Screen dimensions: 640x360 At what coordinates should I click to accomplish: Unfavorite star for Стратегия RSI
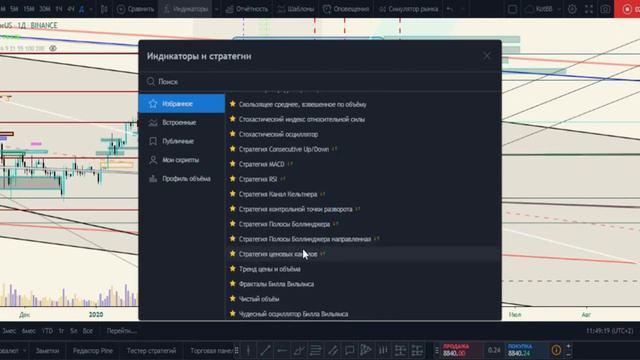click(x=233, y=179)
